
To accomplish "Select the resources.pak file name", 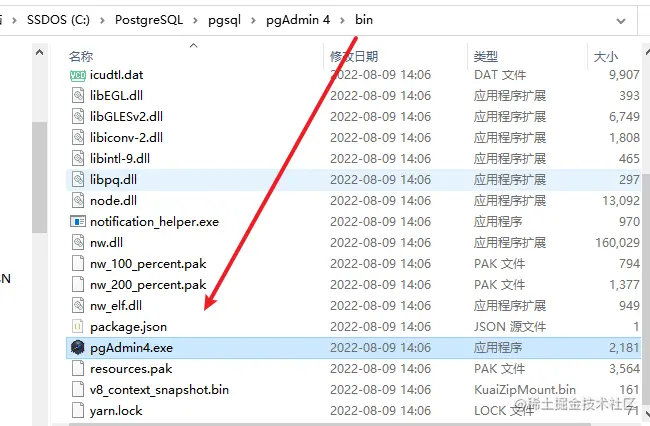I will pyautogui.click(x=131, y=368).
